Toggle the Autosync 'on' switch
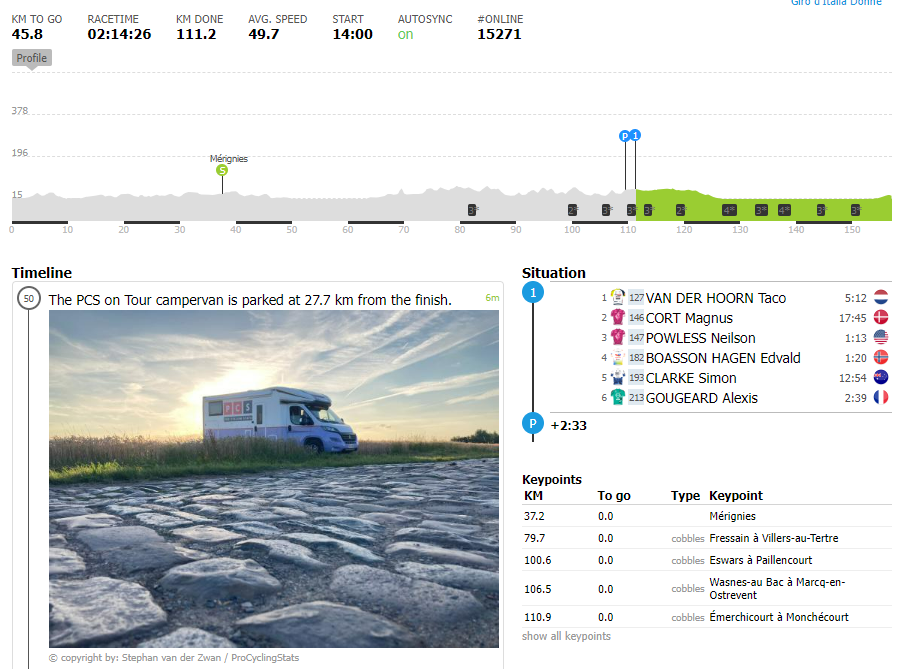904x669 pixels. (x=405, y=35)
